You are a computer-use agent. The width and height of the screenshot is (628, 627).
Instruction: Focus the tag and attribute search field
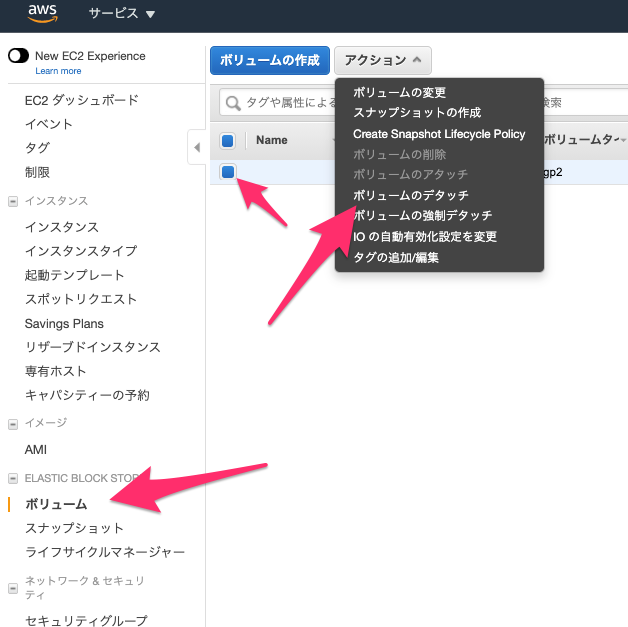(424, 102)
